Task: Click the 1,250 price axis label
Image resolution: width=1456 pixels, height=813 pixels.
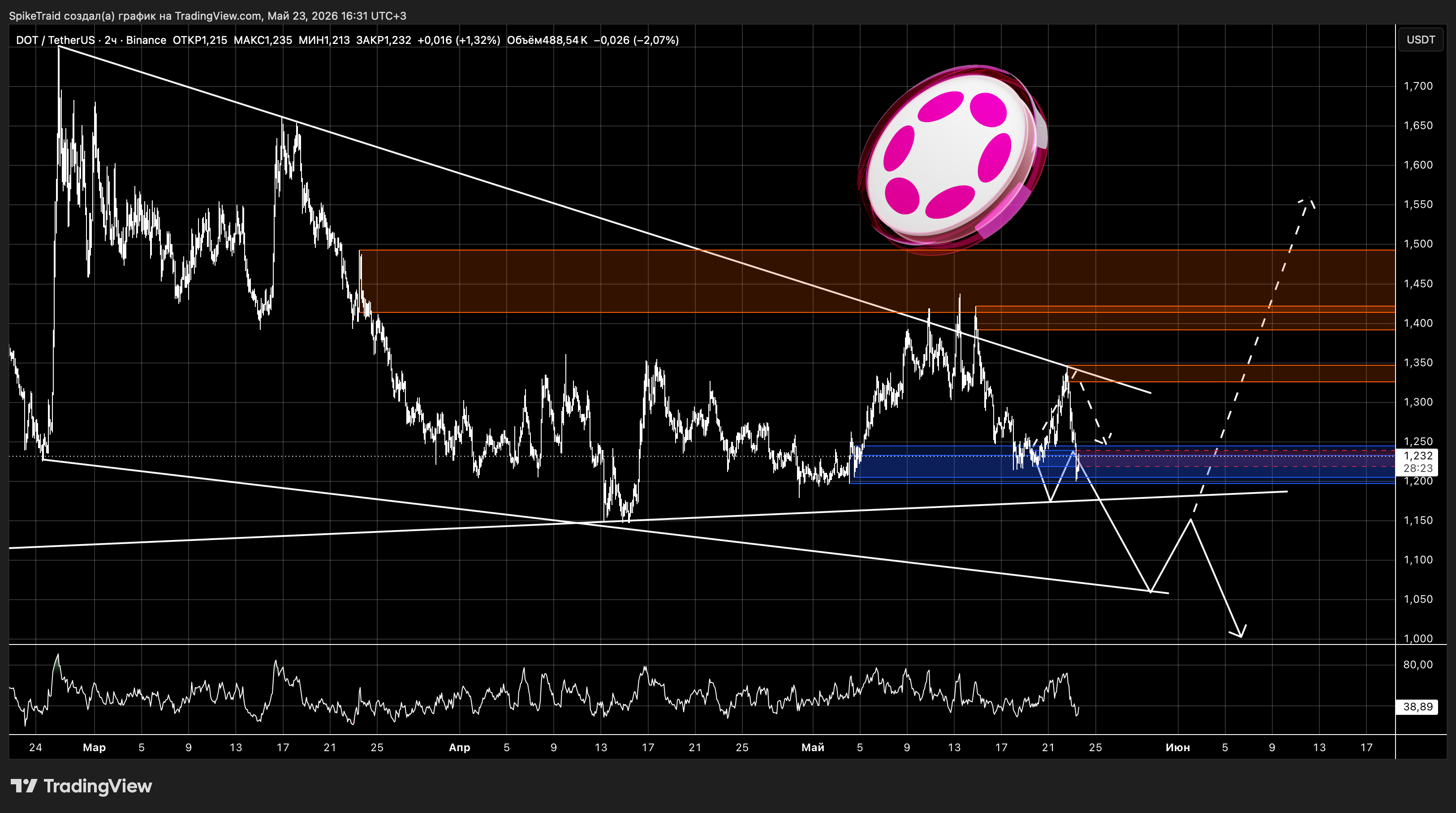Action: (1418, 441)
